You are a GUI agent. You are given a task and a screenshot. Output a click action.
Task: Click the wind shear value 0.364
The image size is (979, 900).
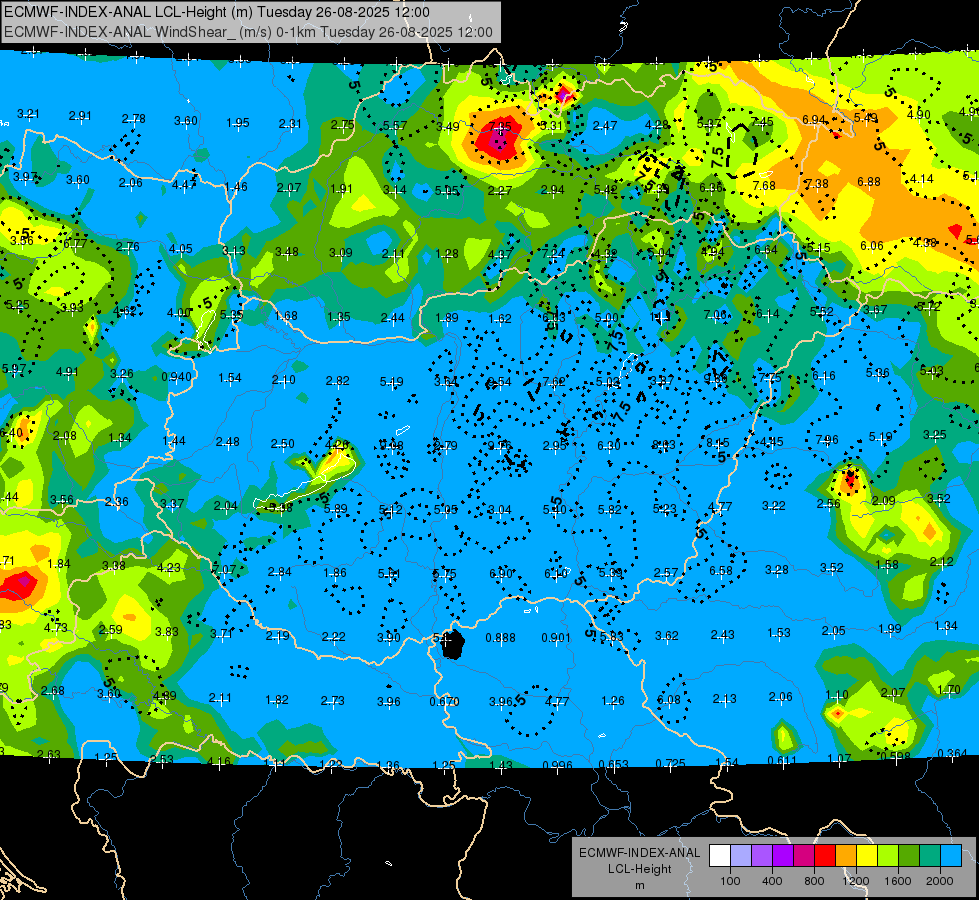tap(952, 753)
